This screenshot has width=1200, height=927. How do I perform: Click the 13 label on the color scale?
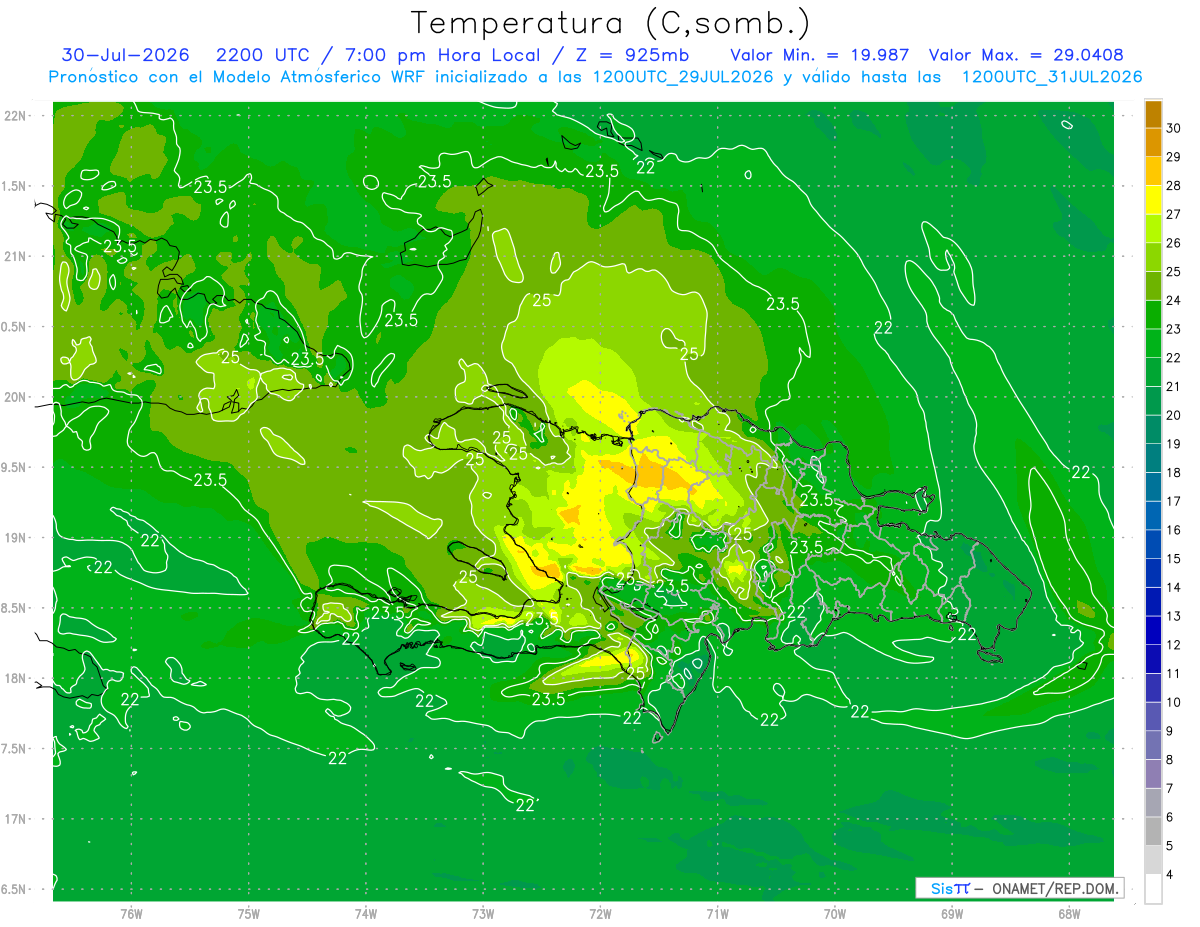point(1174,616)
